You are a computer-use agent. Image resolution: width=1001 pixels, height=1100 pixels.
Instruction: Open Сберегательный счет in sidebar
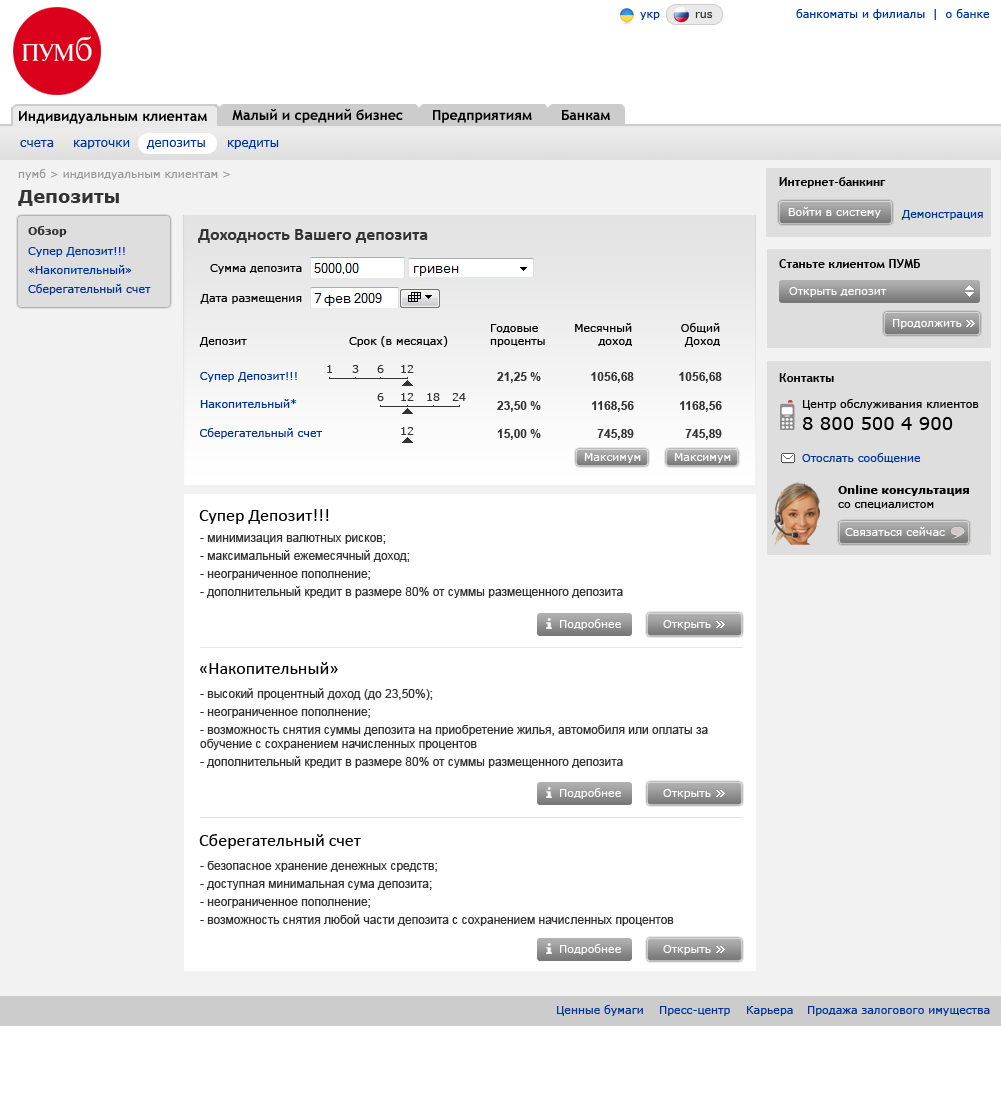pos(89,289)
